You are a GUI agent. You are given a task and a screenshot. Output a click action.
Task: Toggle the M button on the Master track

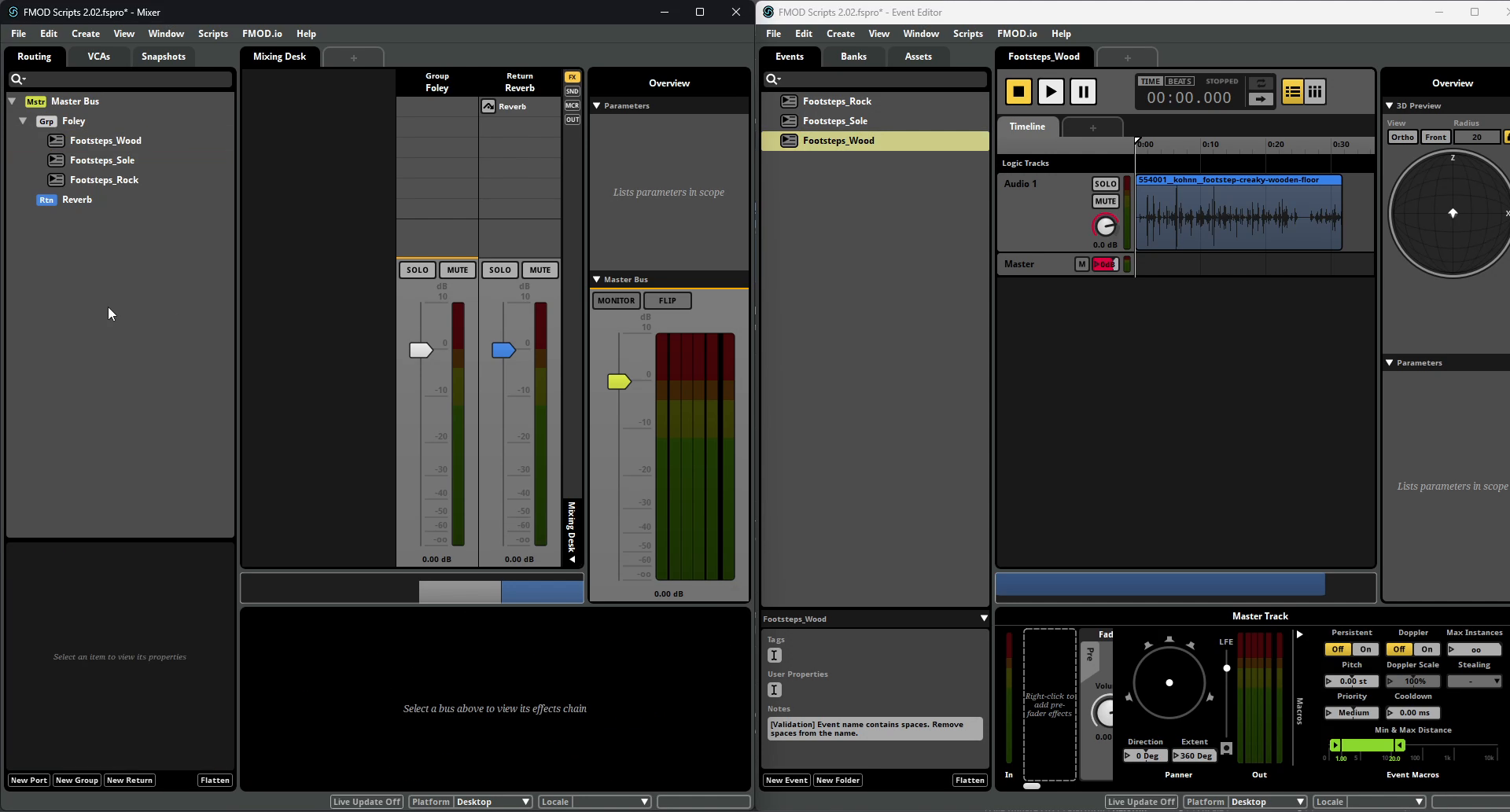1082,264
